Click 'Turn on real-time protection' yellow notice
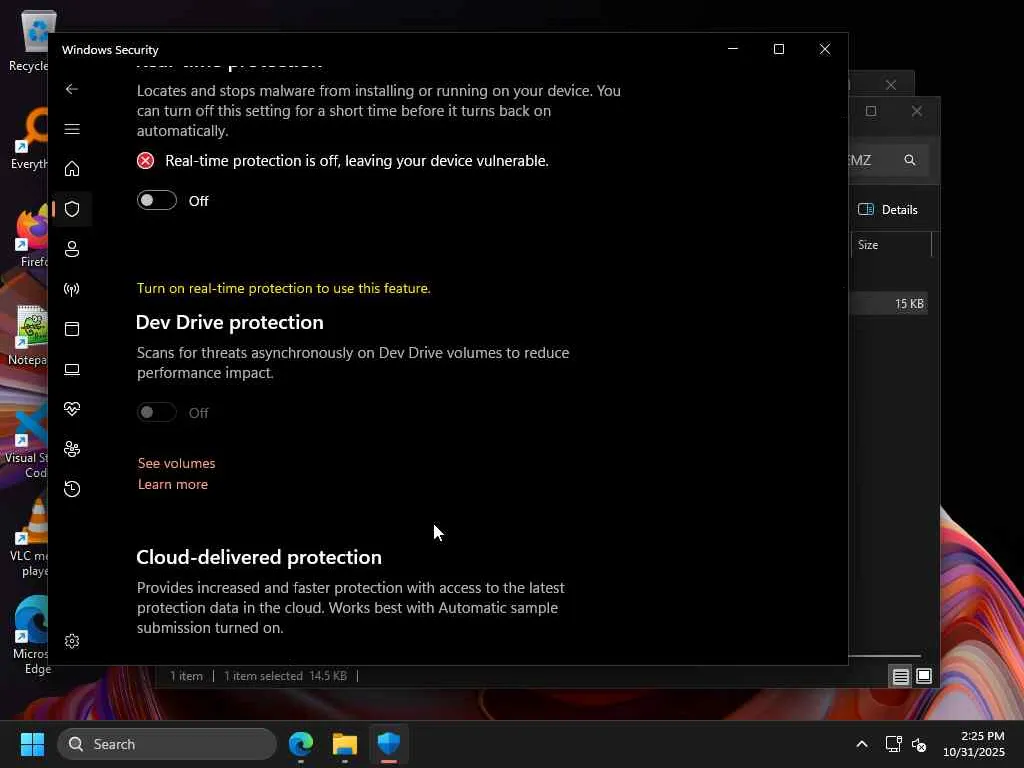This screenshot has height=768, width=1024. point(283,288)
